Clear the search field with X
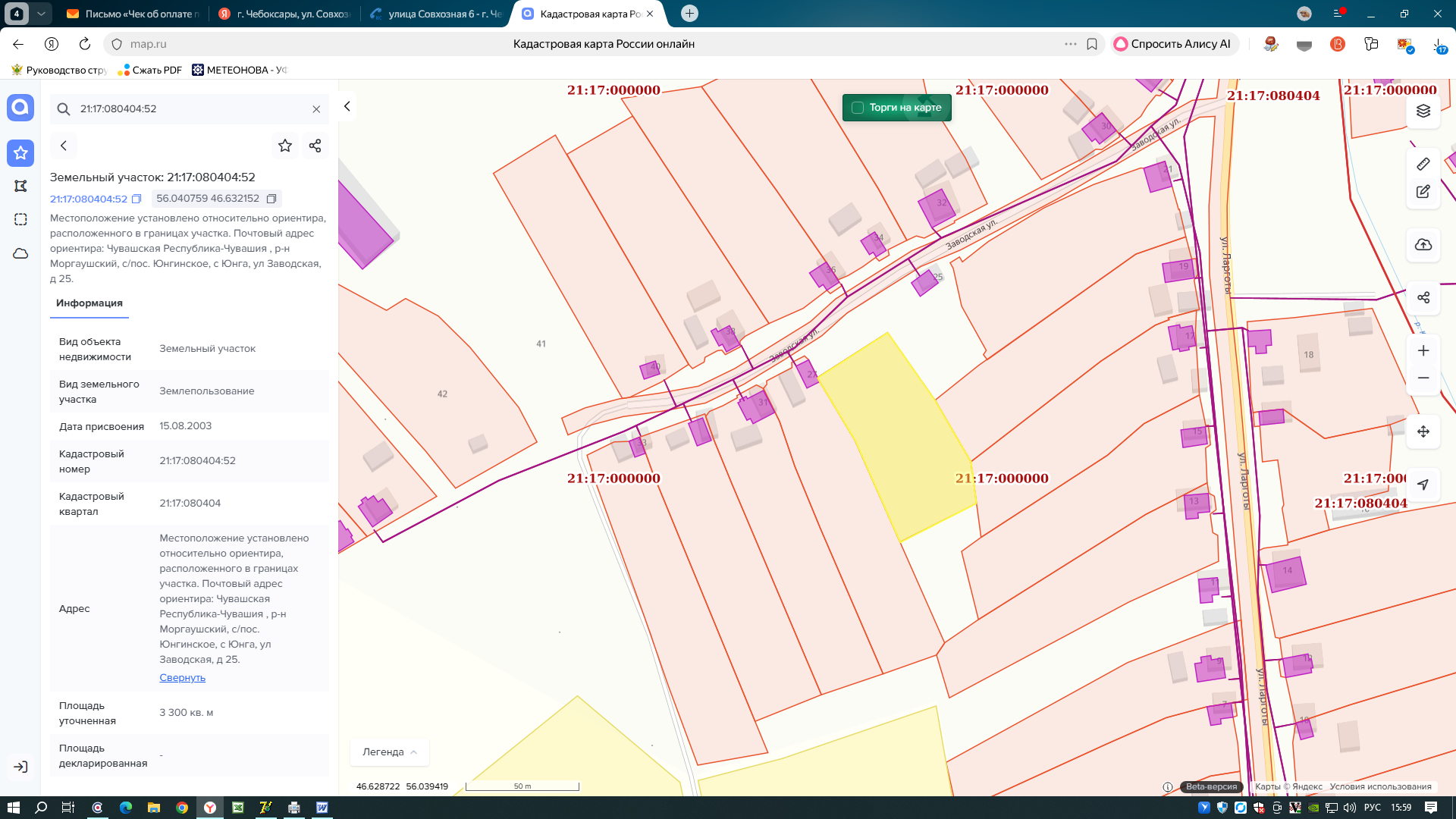The height and width of the screenshot is (819, 1456). click(x=316, y=109)
